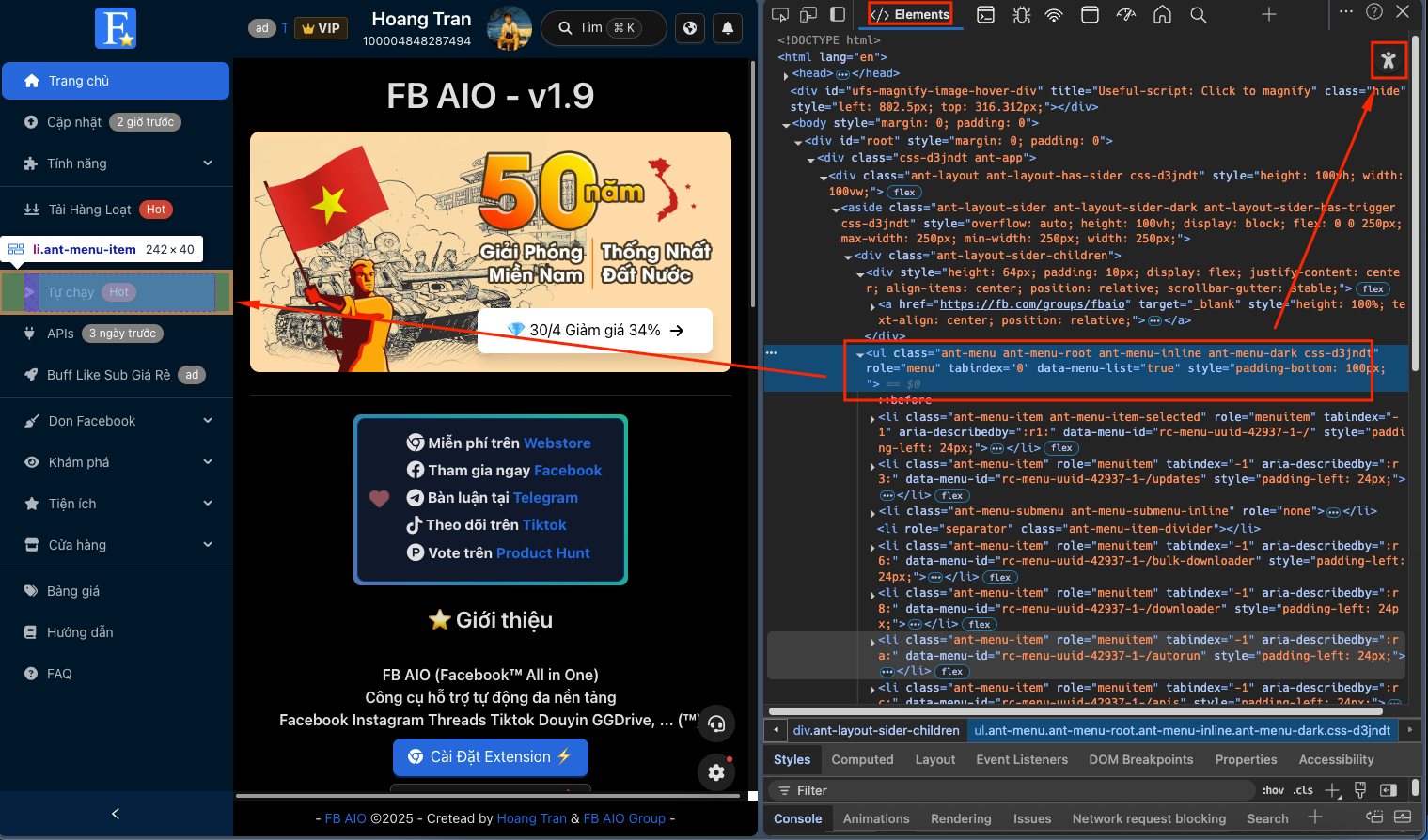This screenshot has width=1428, height=840.
Task: Click the styles Filter input field
Action: click(1012, 790)
